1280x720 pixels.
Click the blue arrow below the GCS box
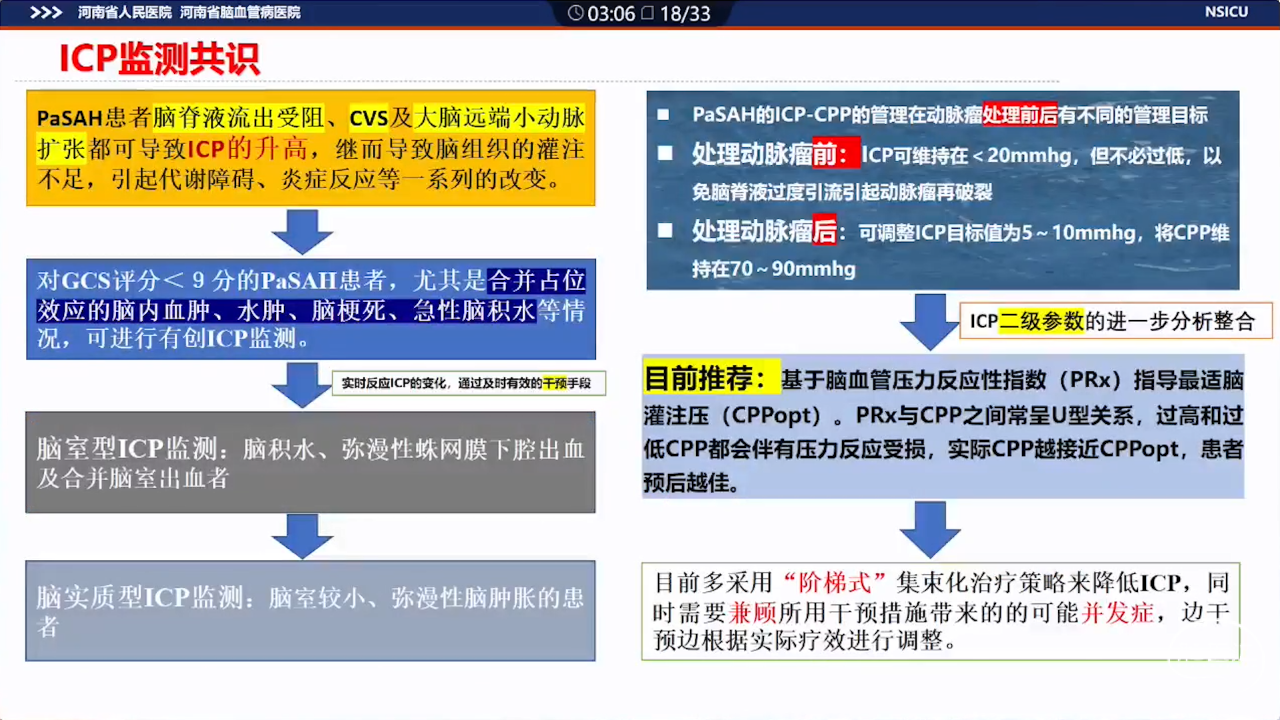point(301,384)
